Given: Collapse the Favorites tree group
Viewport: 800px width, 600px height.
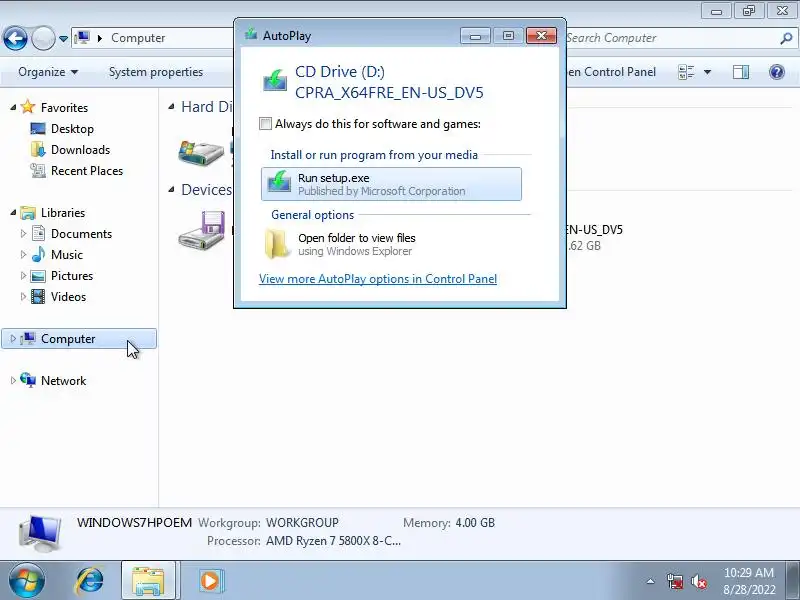Looking at the screenshot, I should [13, 108].
